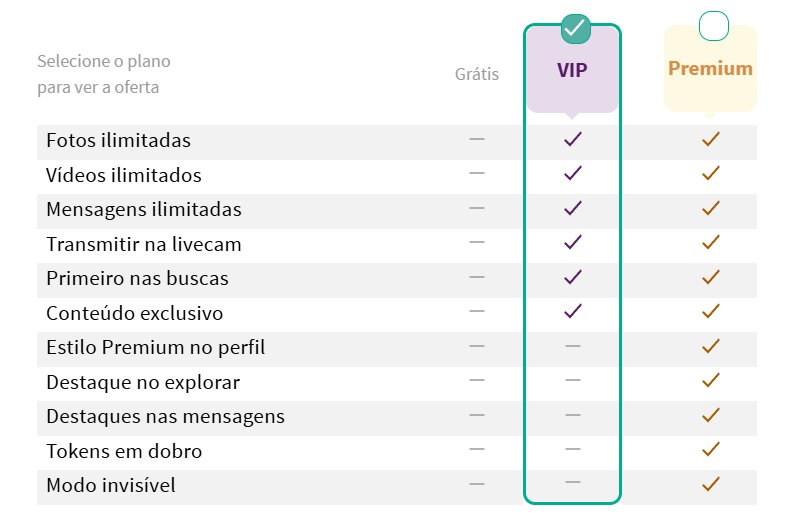Viewport: 797px width, 525px height.
Task: Click the Fotos ilimitadas feature label
Action: (x=118, y=140)
